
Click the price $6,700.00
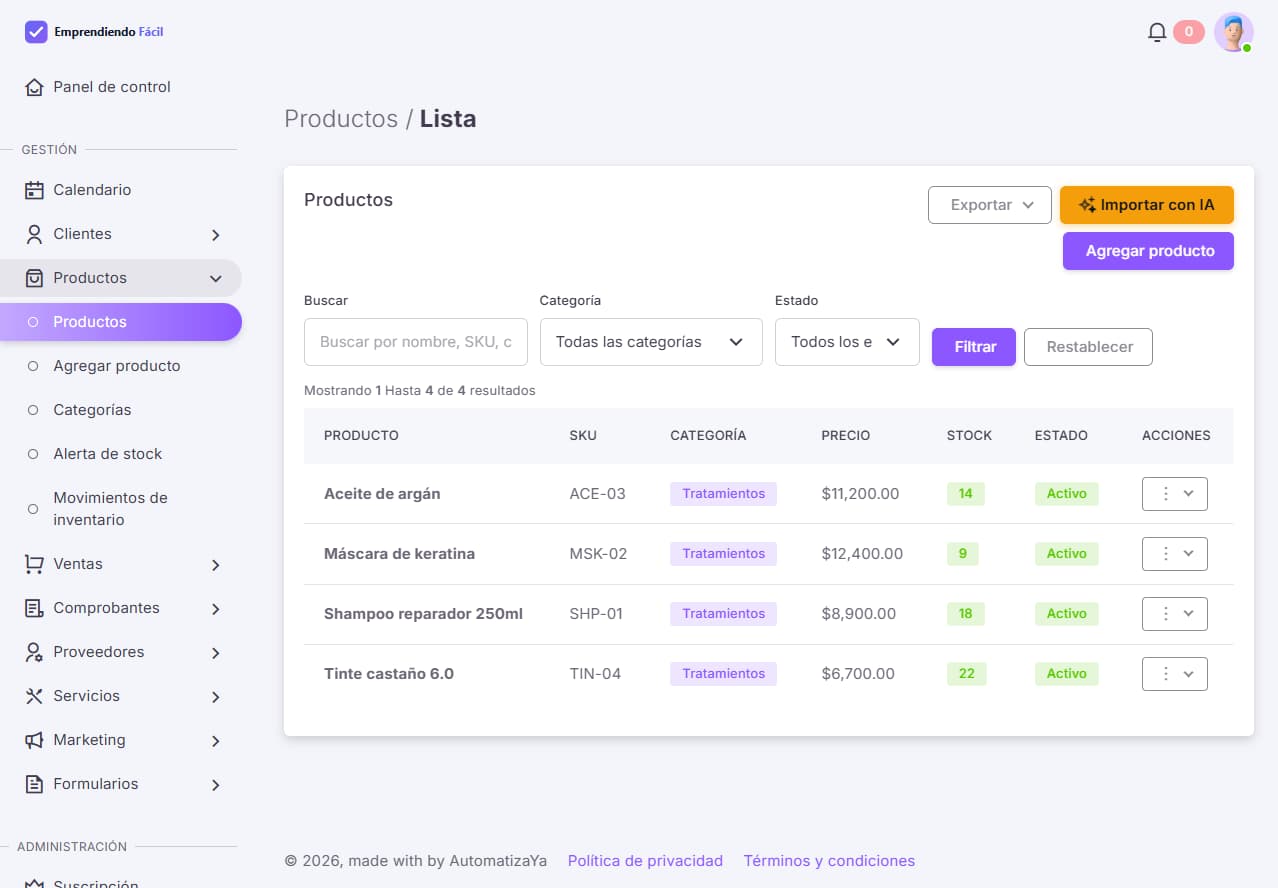point(858,674)
